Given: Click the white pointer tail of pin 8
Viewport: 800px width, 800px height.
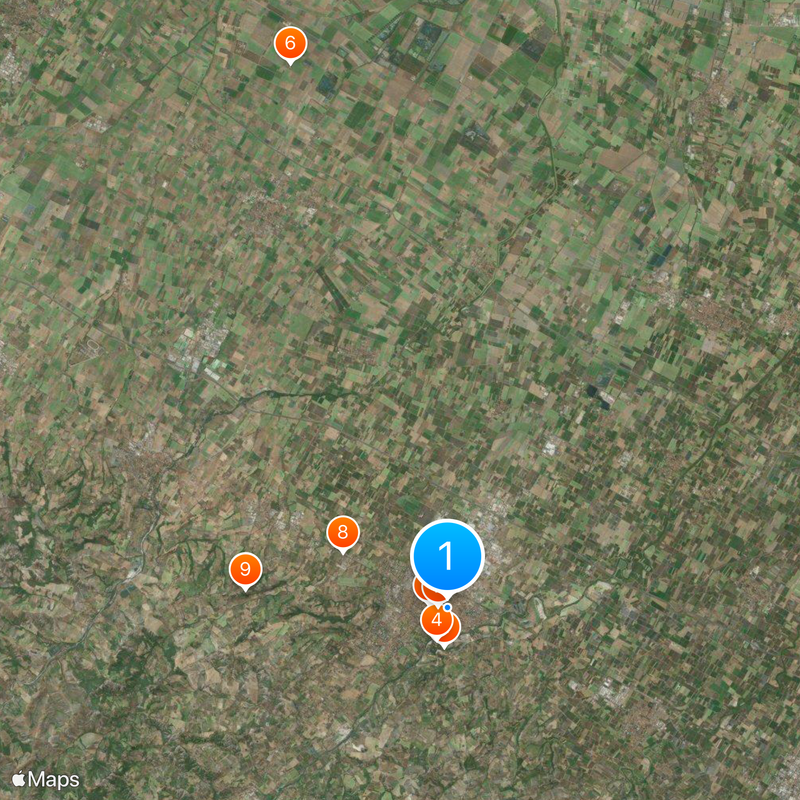Looking at the screenshot, I should tap(343, 552).
